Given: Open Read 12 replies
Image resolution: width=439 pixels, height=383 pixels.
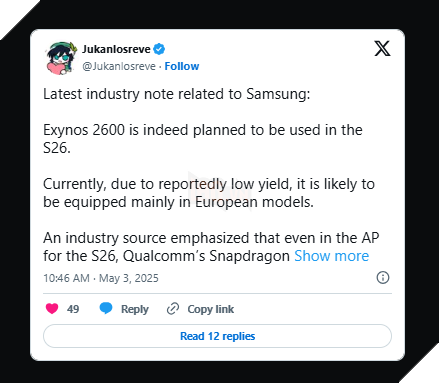Looking at the screenshot, I should (217, 336).
